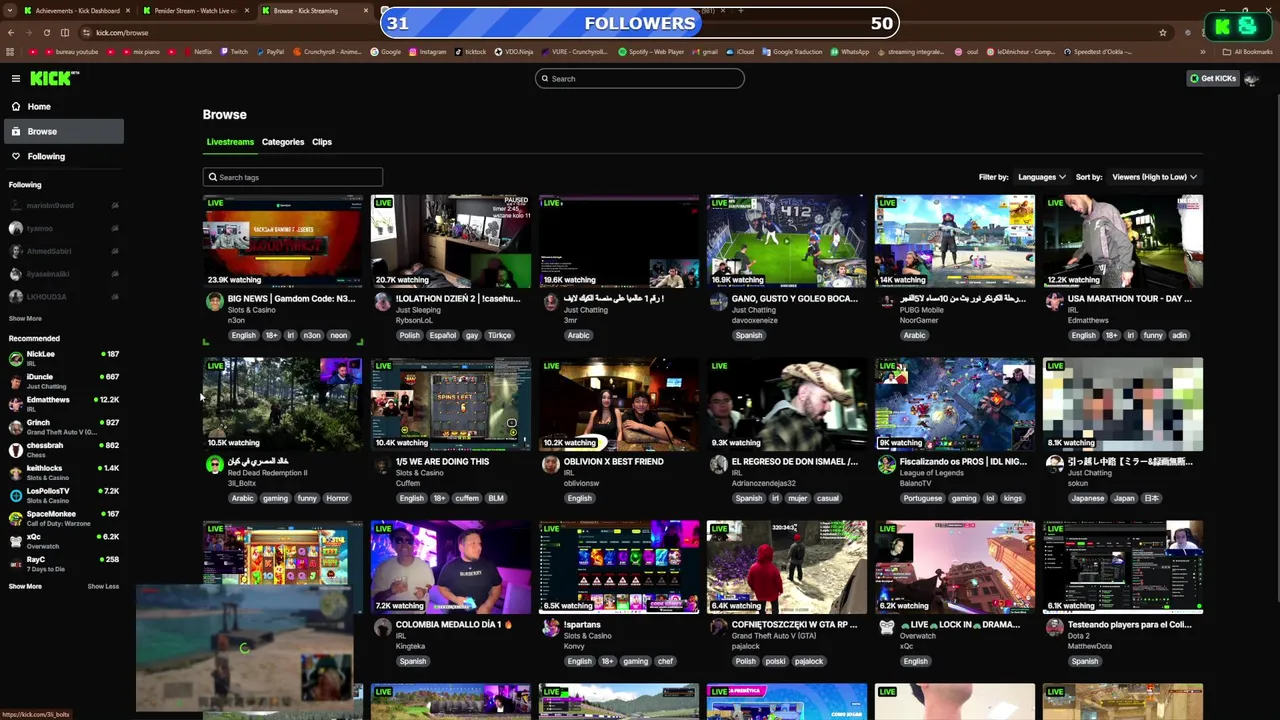Switch to the Livestreams tab

tap(230, 142)
